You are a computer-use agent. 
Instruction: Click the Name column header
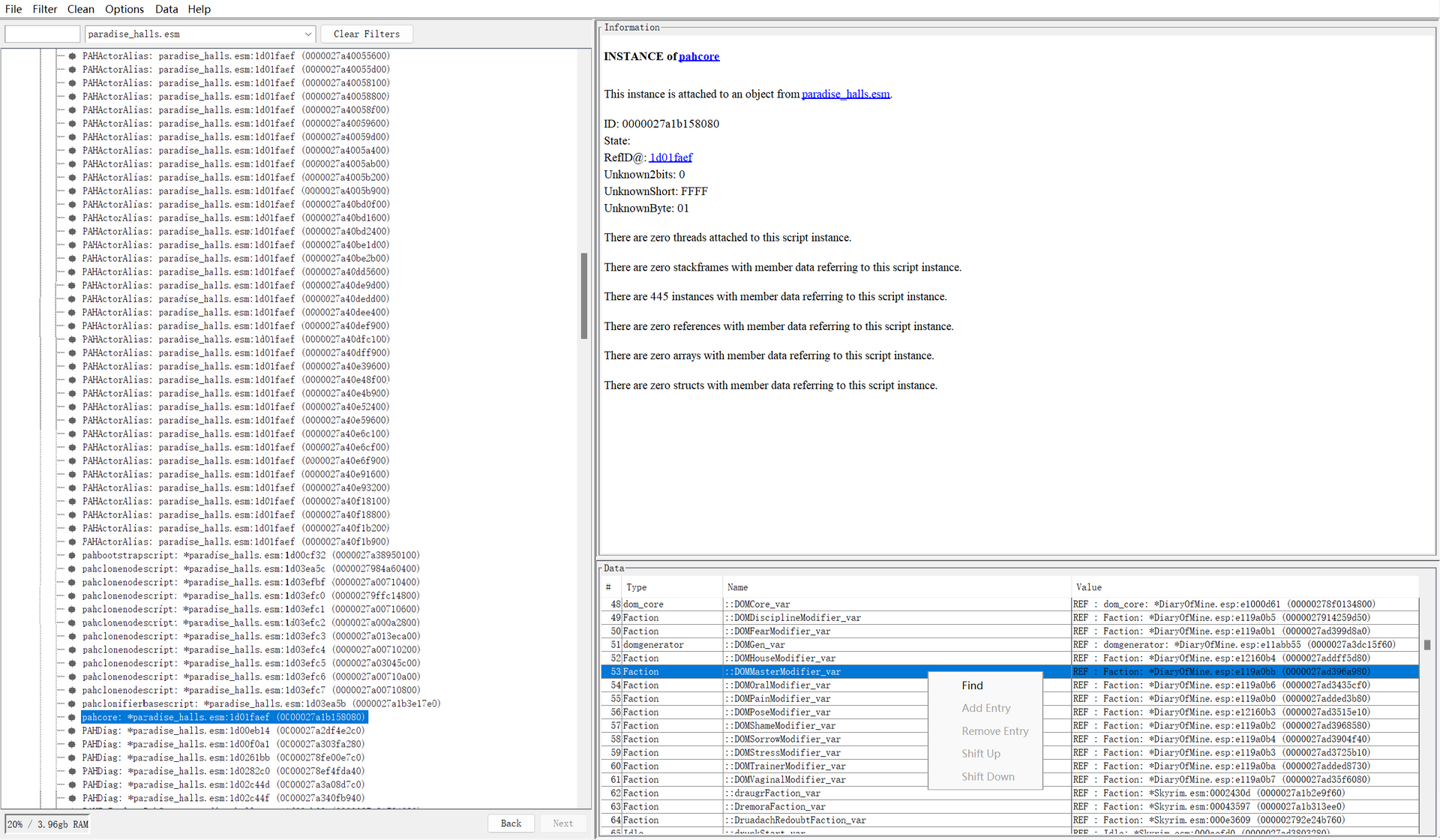pyautogui.click(x=896, y=587)
